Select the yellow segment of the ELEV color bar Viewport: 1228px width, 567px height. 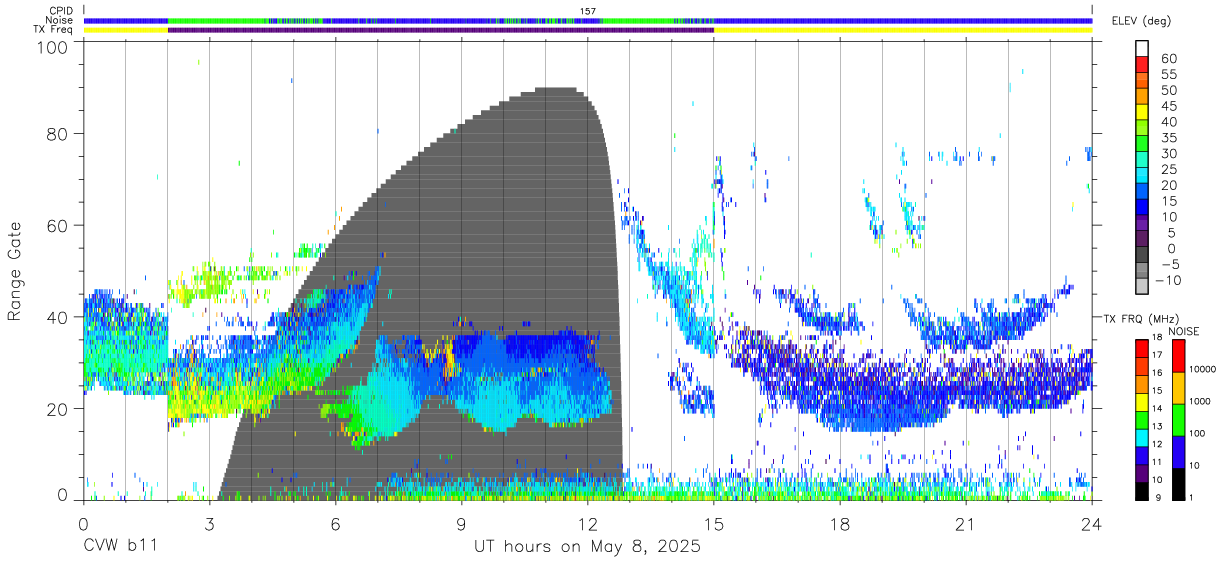(x=1142, y=112)
